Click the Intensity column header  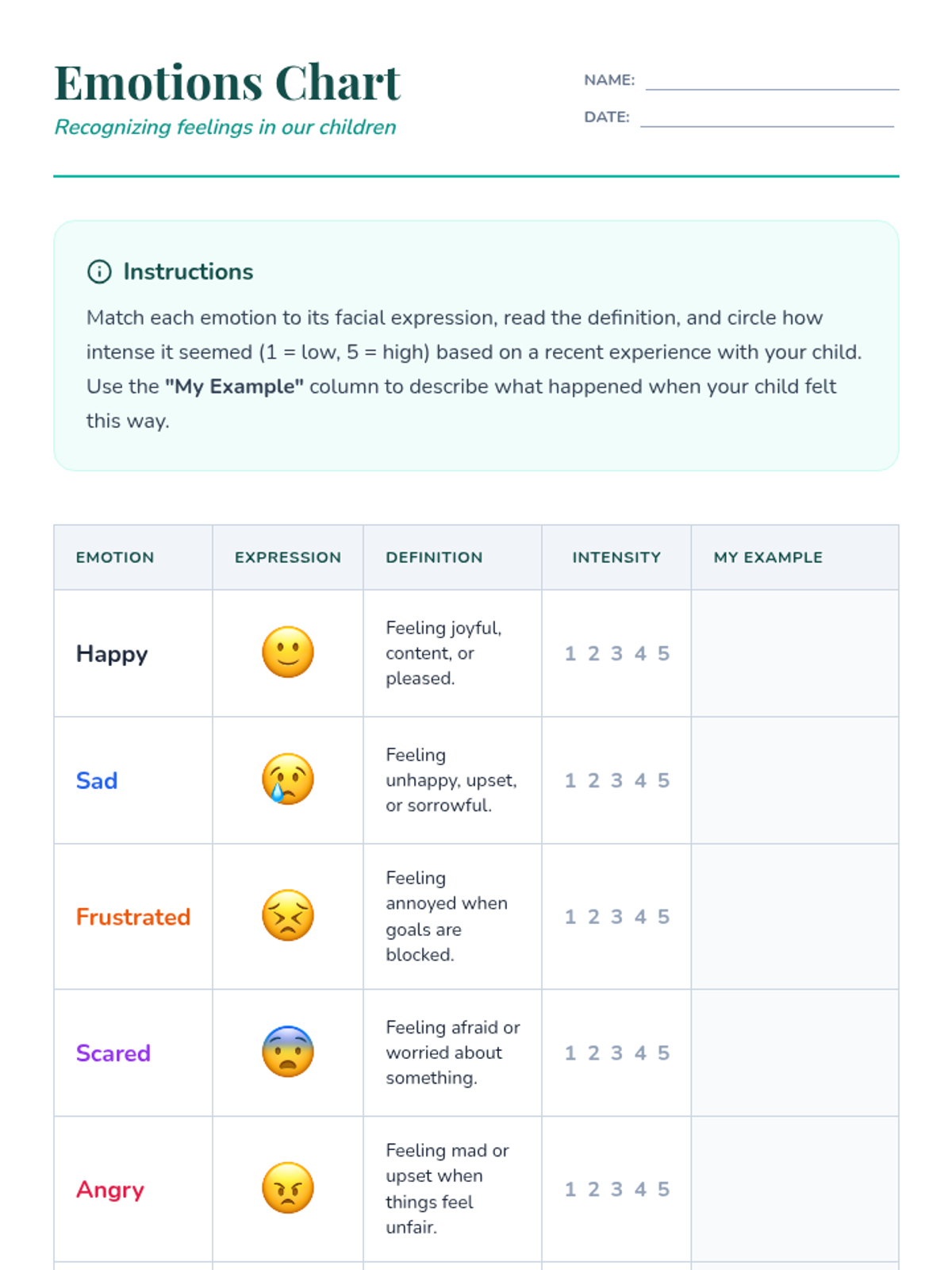(x=616, y=557)
